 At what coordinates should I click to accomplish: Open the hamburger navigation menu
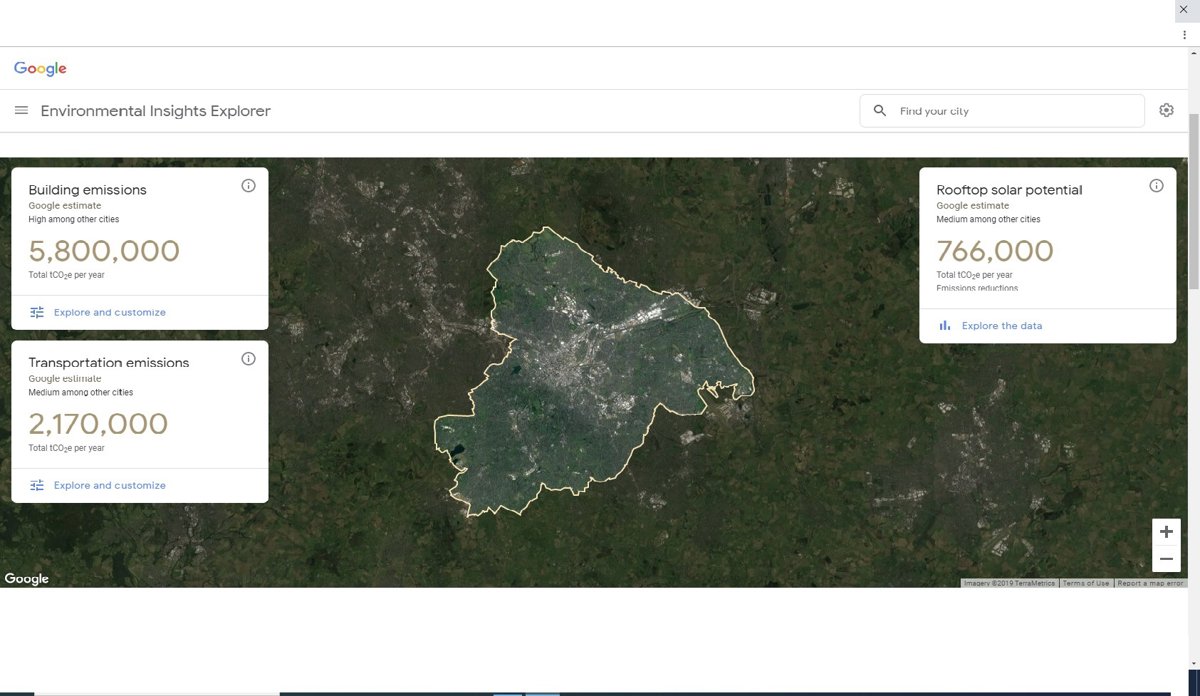point(21,111)
